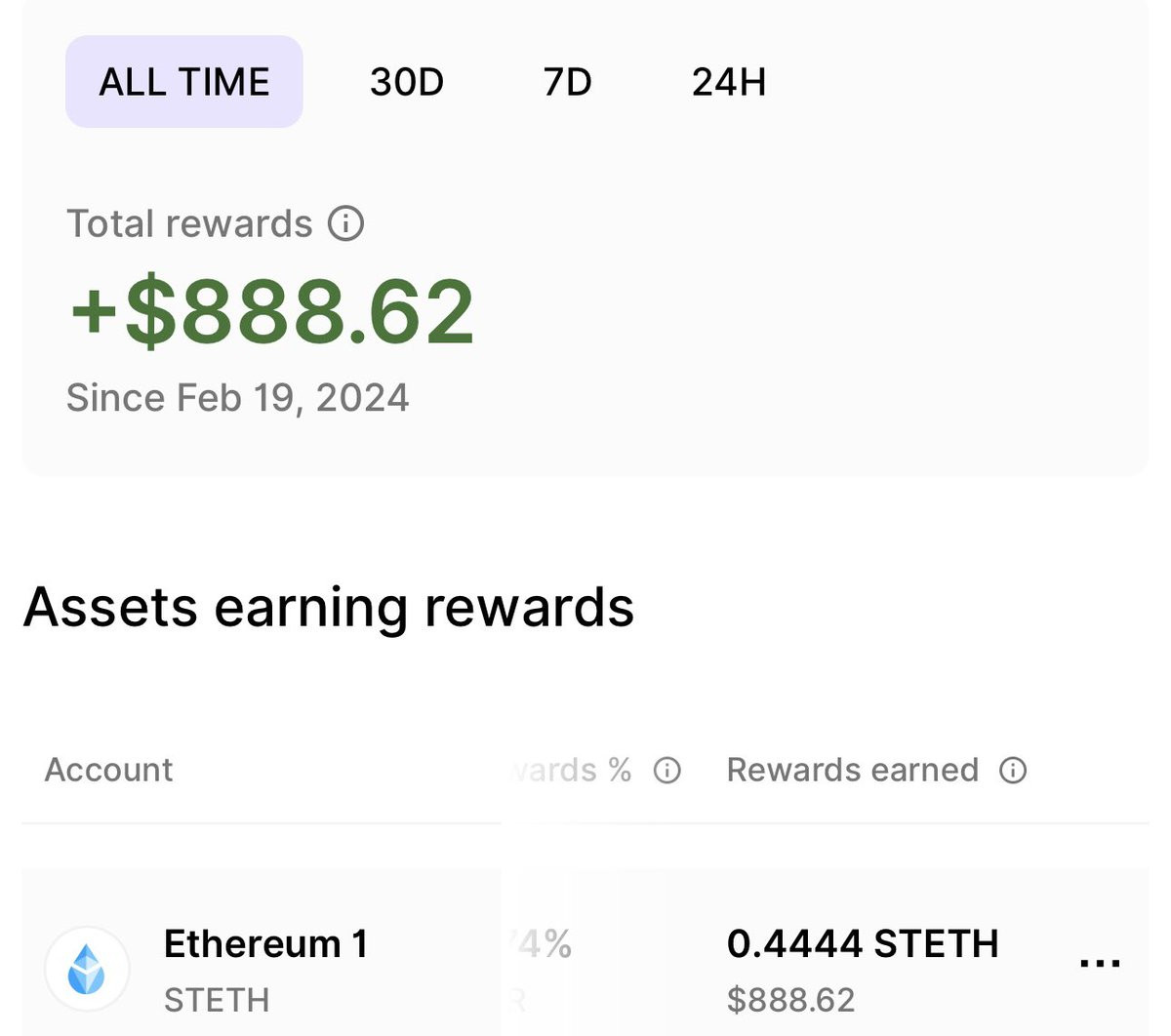Viewport: 1171px width, 1036px height.
Task: Click the STETH ticker under Ethereum 1
Action: (x=216, y=1000)
